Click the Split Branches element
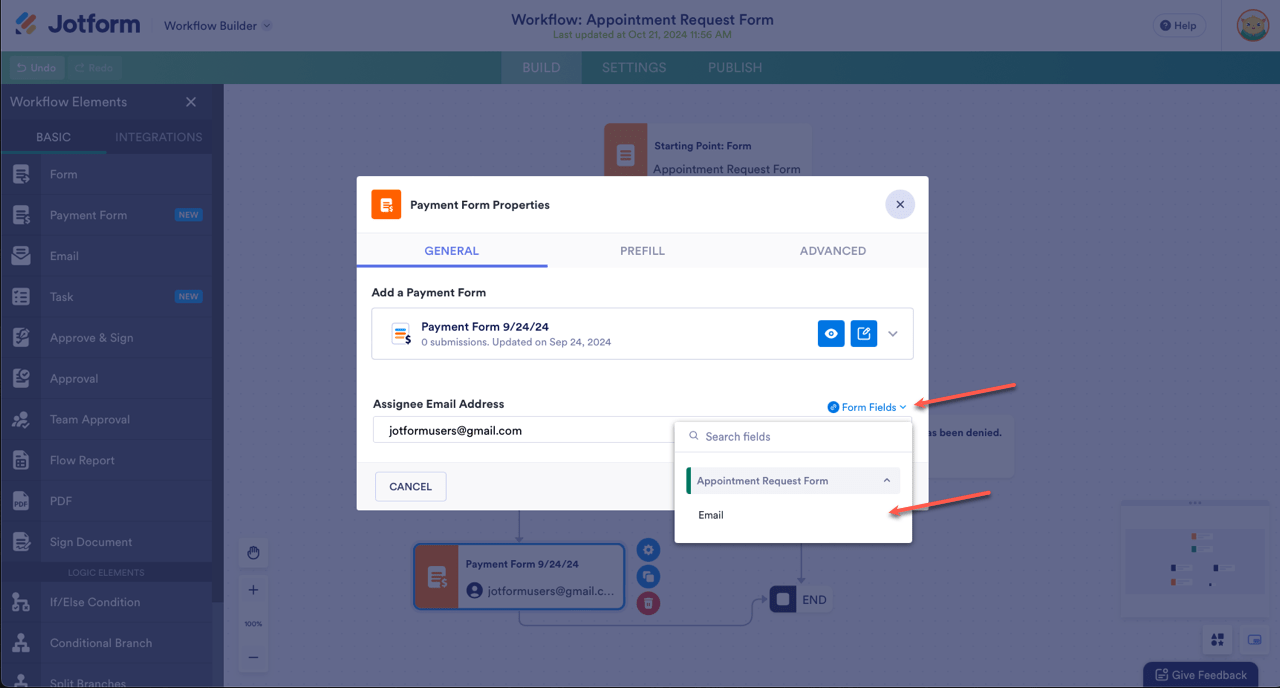The width and height of the screenshot is (1280, 688). click(106, 682)
